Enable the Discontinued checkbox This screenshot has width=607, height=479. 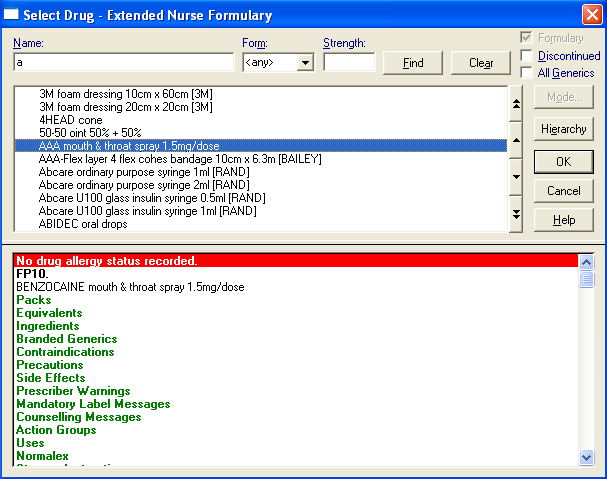tap(527, 56)
